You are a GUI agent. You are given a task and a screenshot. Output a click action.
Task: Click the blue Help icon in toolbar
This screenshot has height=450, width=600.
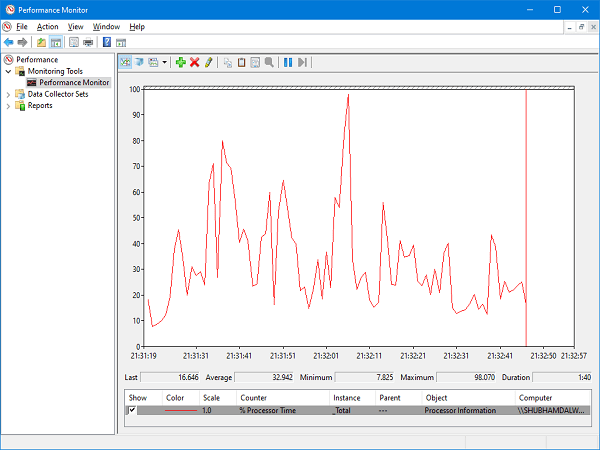pyautogui.click(x=106, y=43)
